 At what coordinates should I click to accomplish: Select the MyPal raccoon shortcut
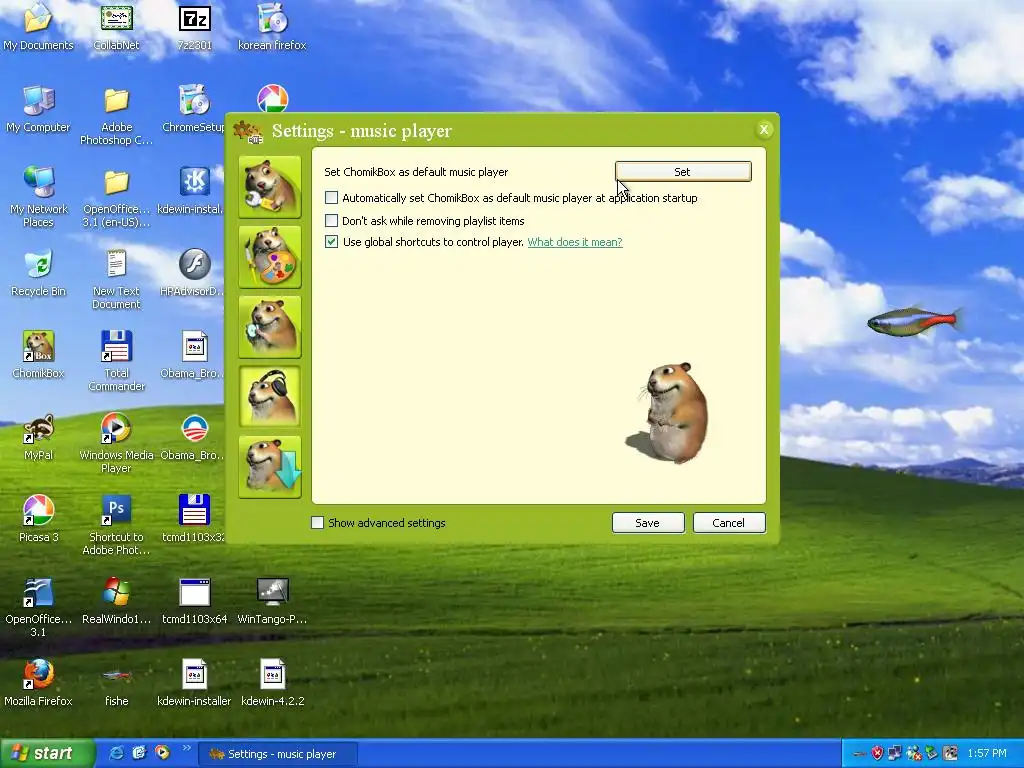38,437
